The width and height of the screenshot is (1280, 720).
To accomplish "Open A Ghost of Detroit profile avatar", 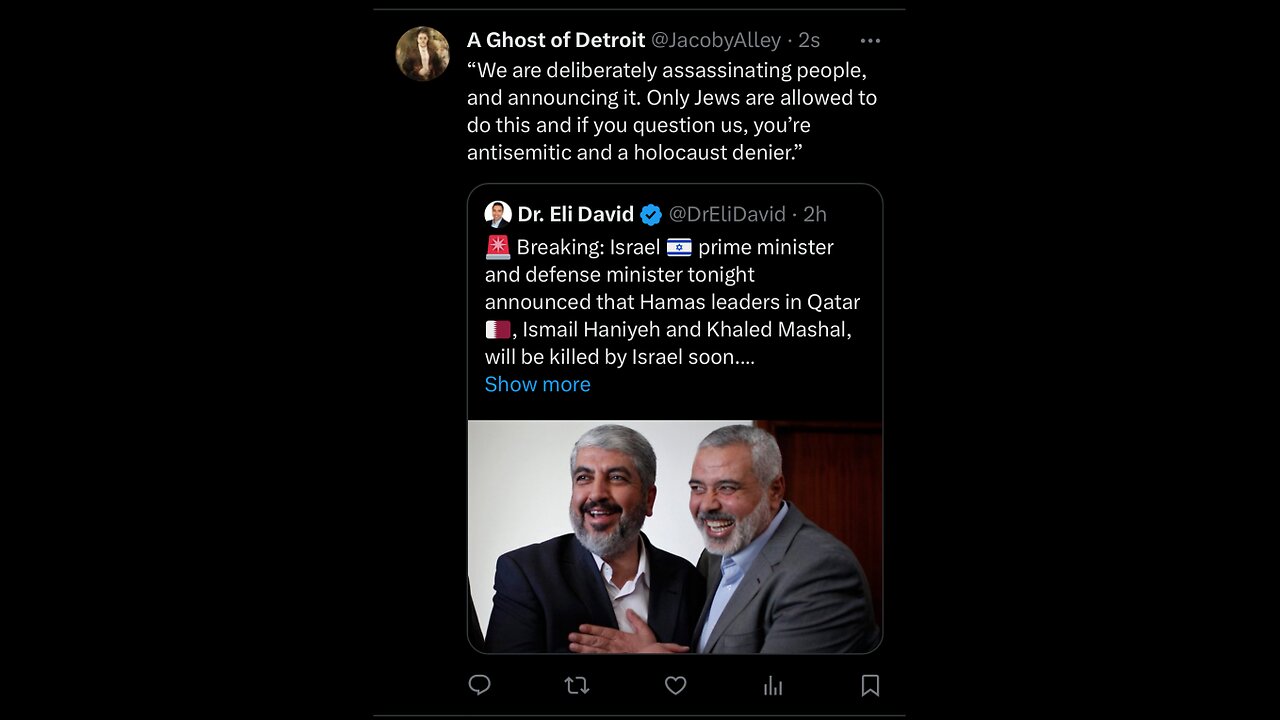I will pos(422,53).
